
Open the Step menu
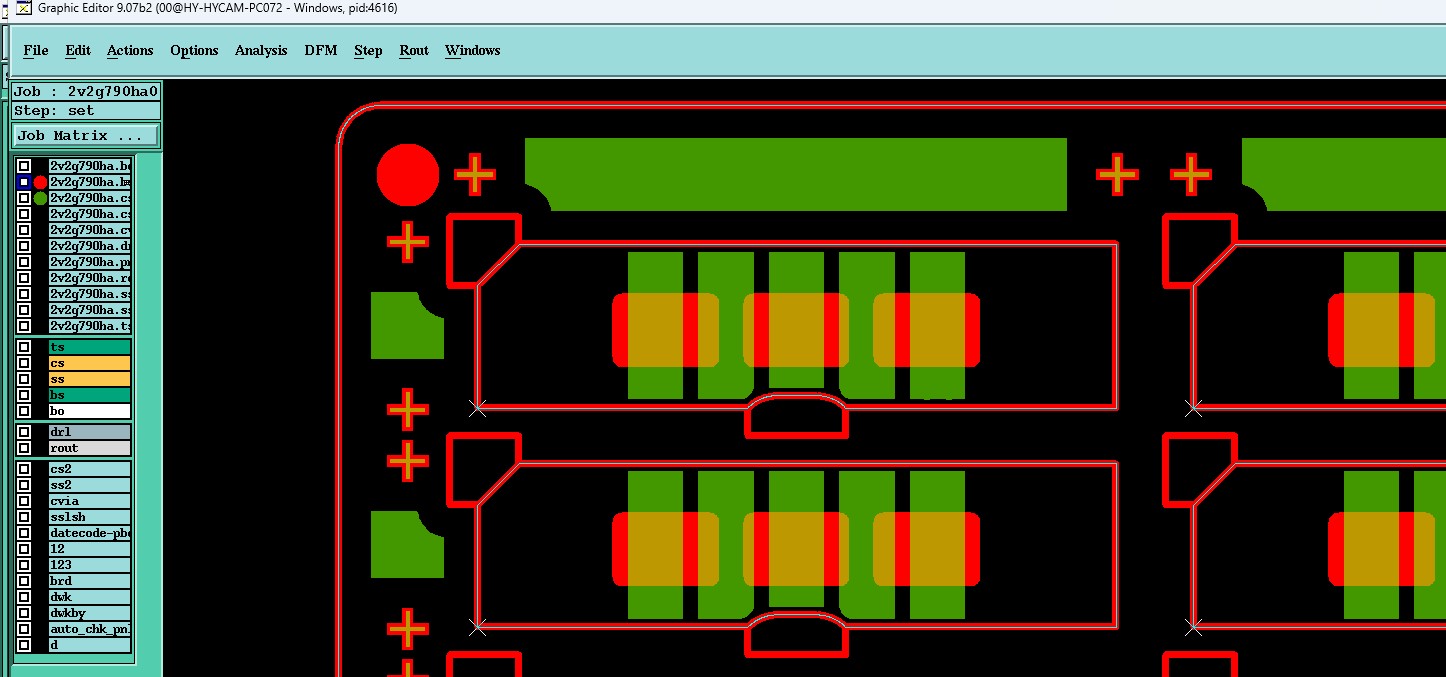(x=368, y=50)
